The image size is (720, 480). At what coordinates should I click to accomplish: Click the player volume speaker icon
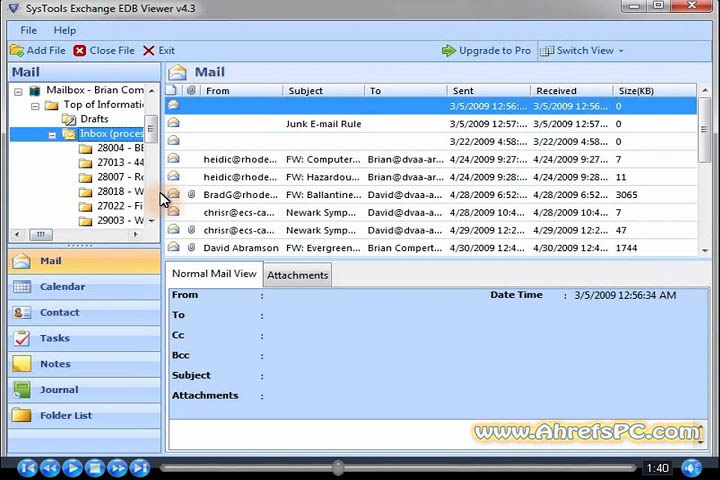692,468
